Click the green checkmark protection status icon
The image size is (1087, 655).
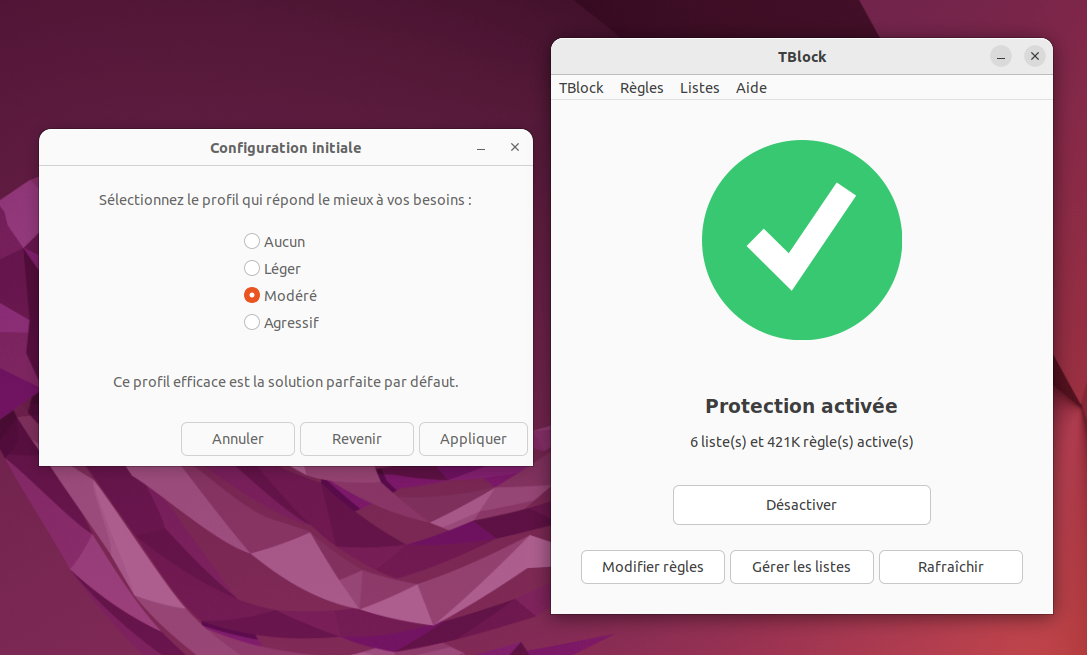801,241
